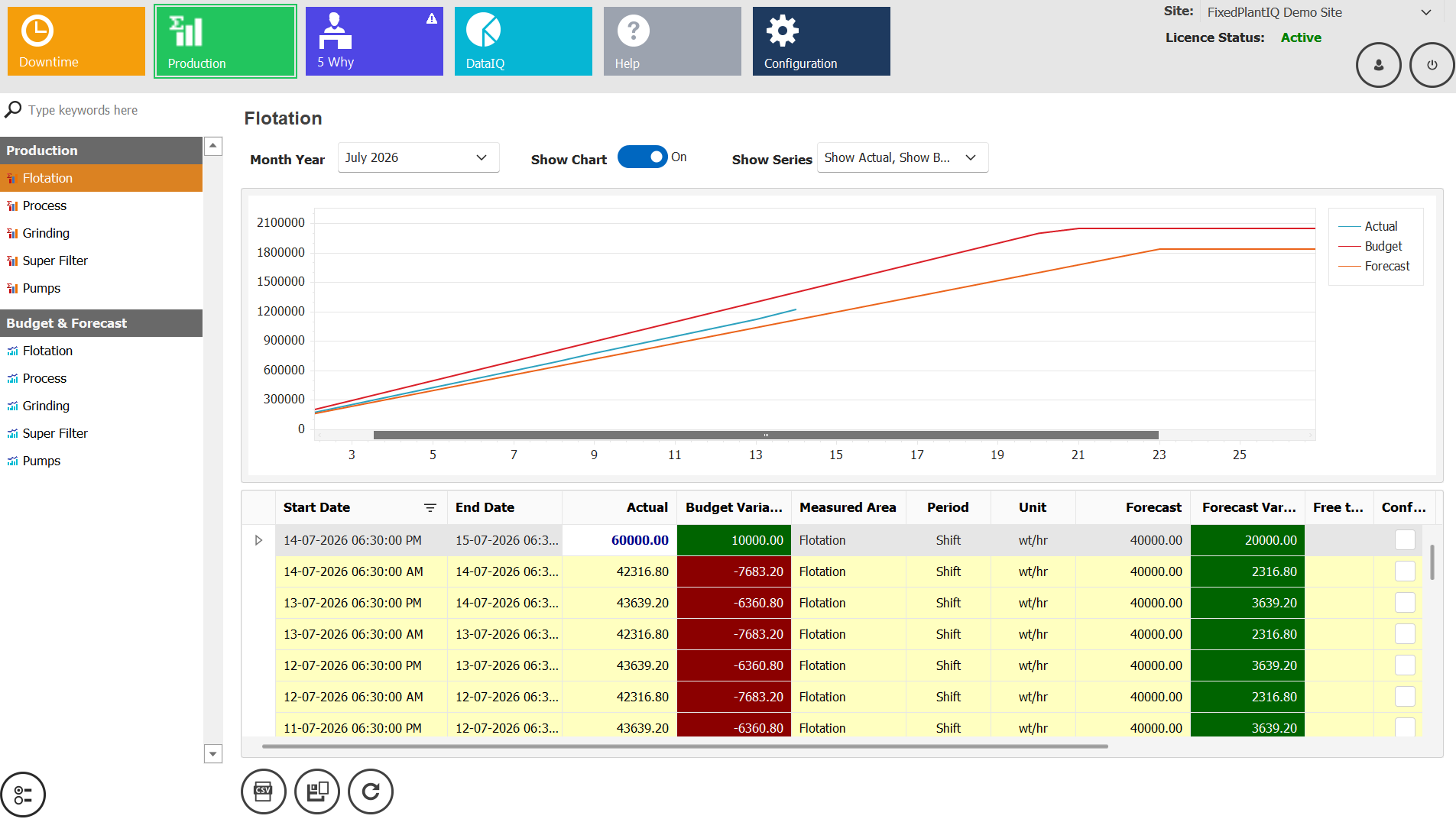1456x819 pixels.
Task: Open the Production module tile
Action: click(225, 41)
